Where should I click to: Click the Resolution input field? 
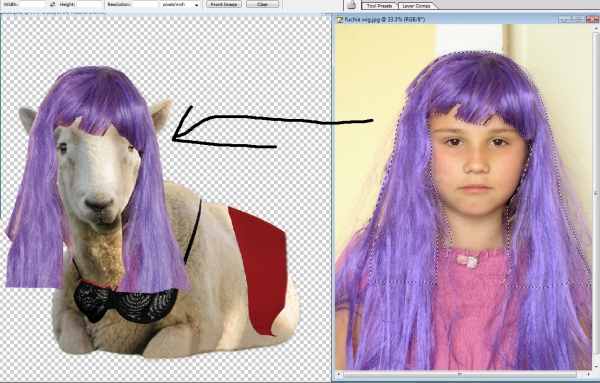point(145,5)
